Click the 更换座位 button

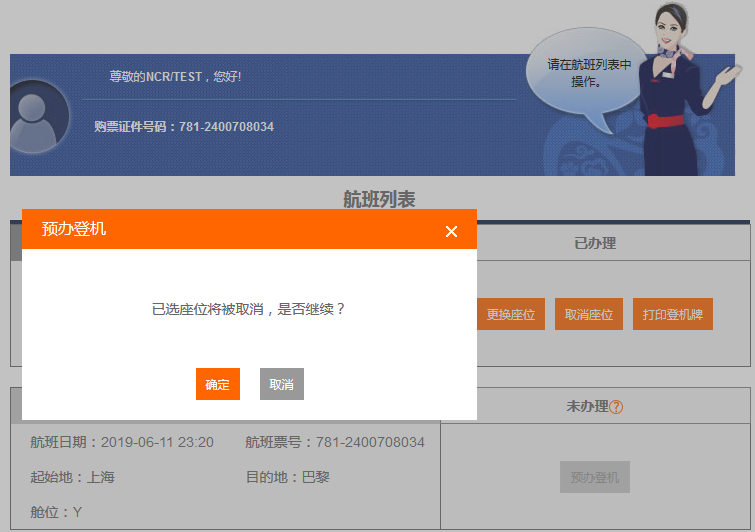click(510, 314)
